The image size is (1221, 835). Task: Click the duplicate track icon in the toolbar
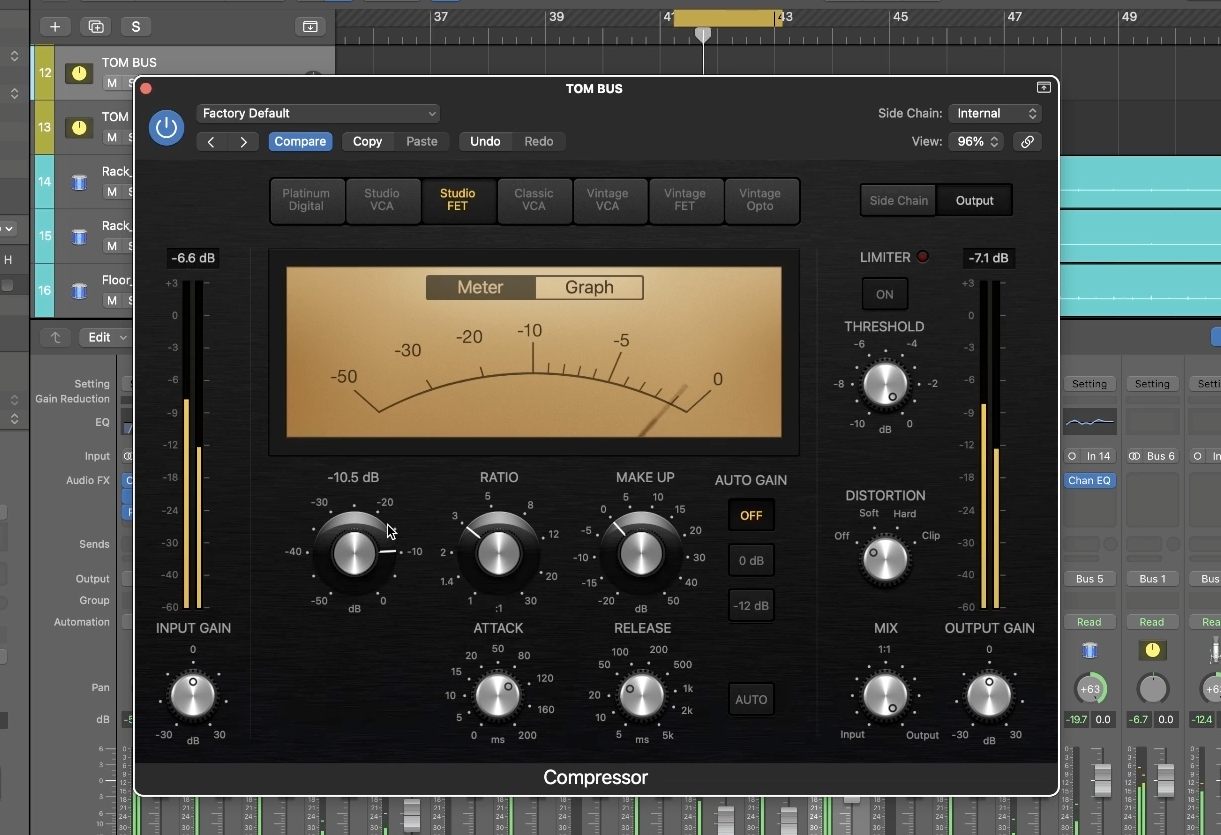click(x=95, y=26)
